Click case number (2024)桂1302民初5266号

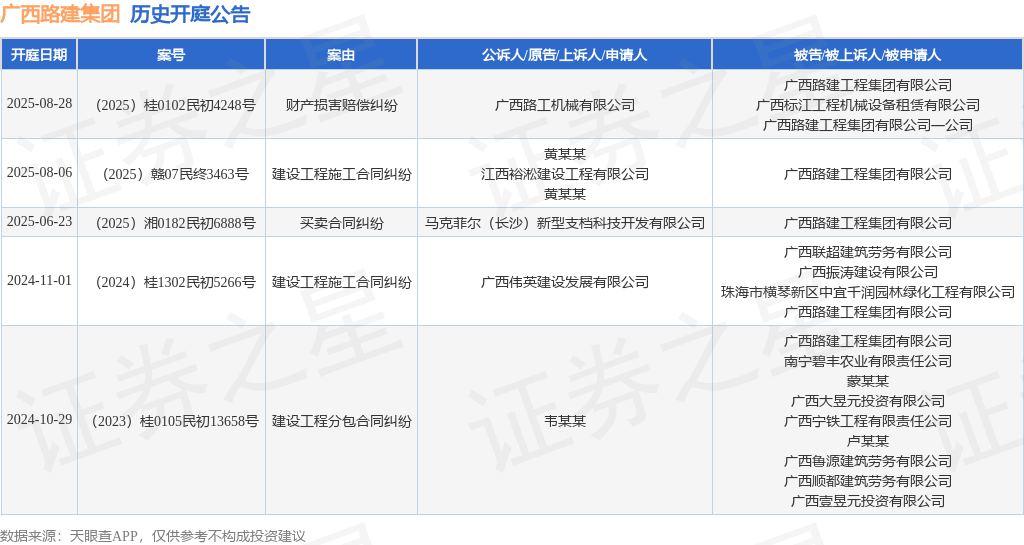pos(172,282)
